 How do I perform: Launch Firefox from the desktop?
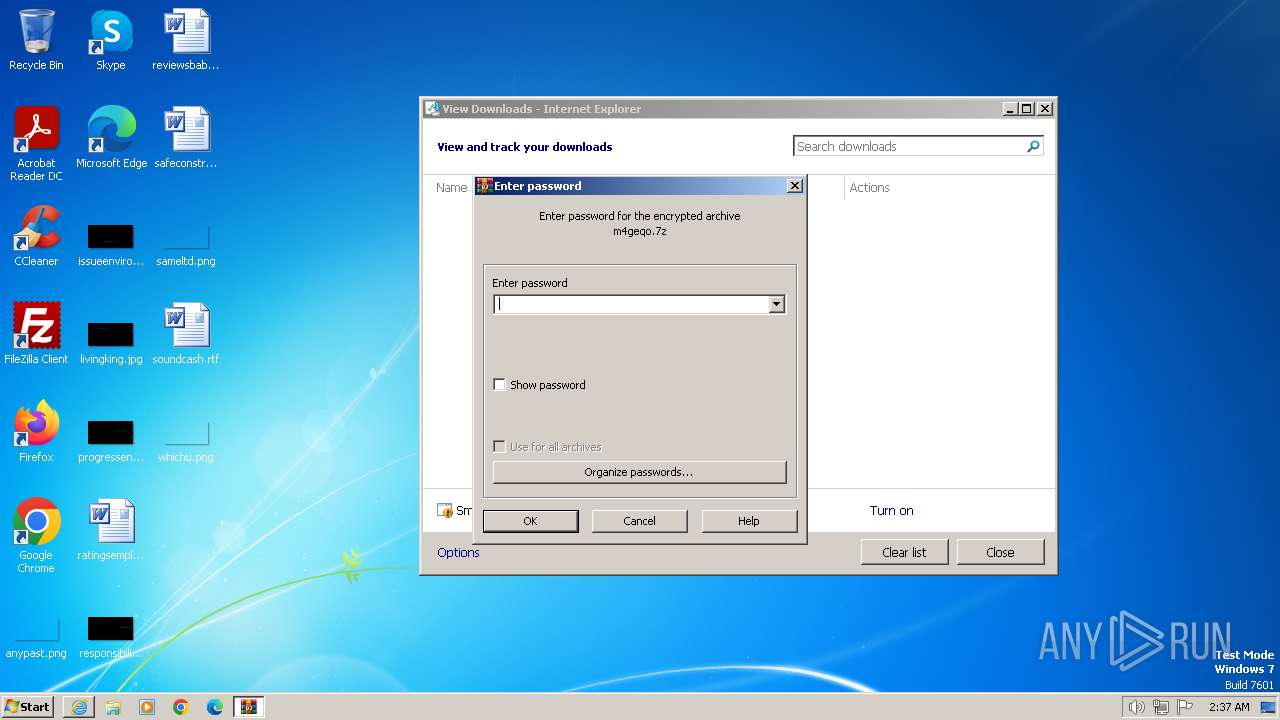36,432
